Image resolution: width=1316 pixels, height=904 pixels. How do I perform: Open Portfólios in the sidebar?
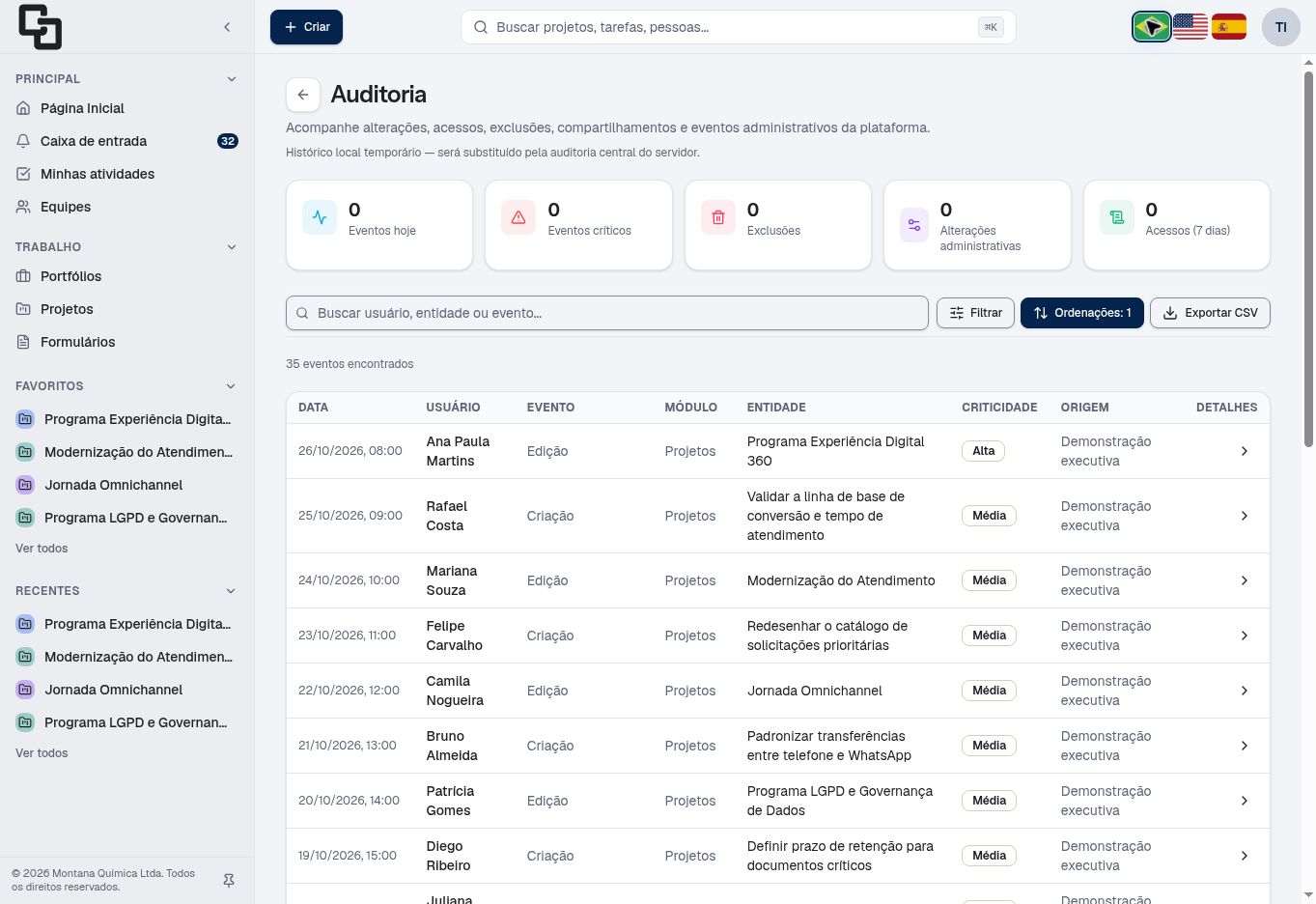pyautogui.click(x=126, y=276)
